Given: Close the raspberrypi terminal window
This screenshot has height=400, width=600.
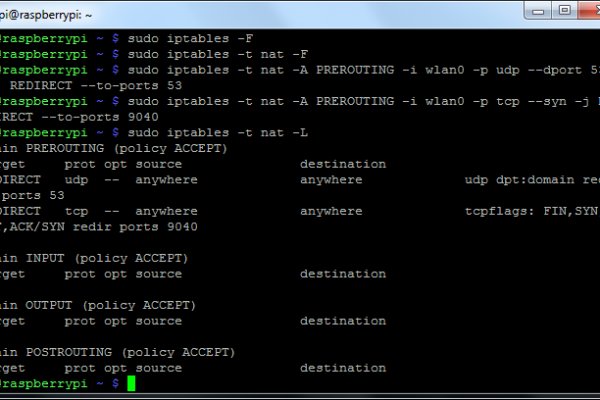Looking at the screenshot, I should pos(590,12).
